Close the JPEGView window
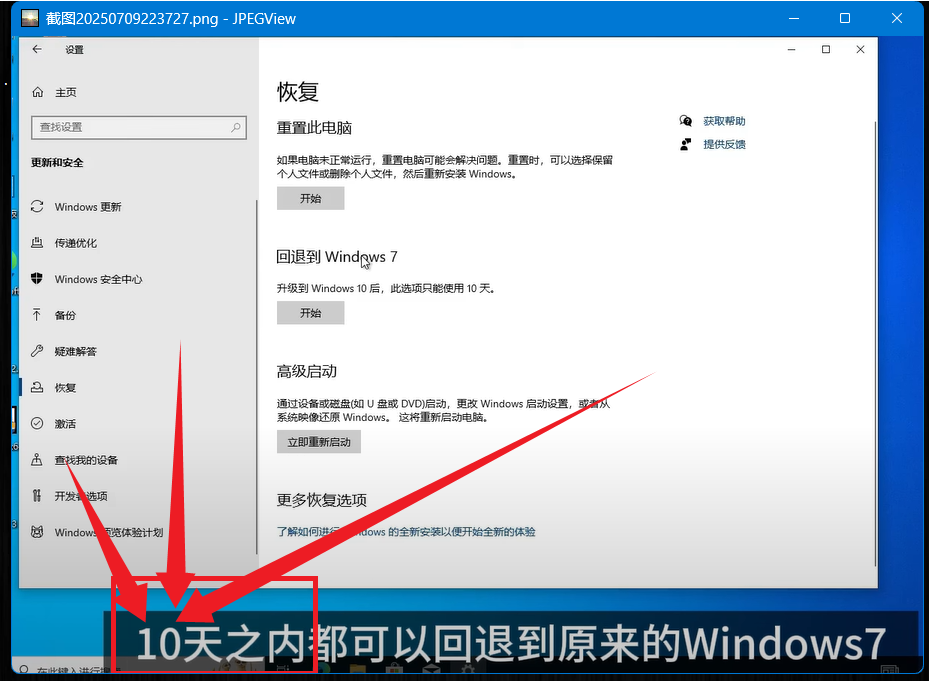This screenshot has height=681, width=929. pos(897,18)
